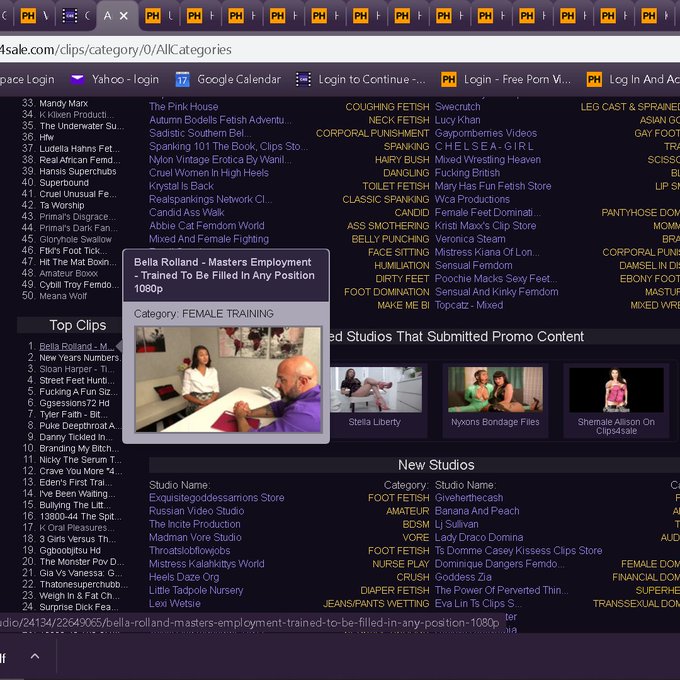Viewport: 680px width, 680px height.
Task: Open Russian Video Studio in New Studios
Action: (x=196, y=511)
